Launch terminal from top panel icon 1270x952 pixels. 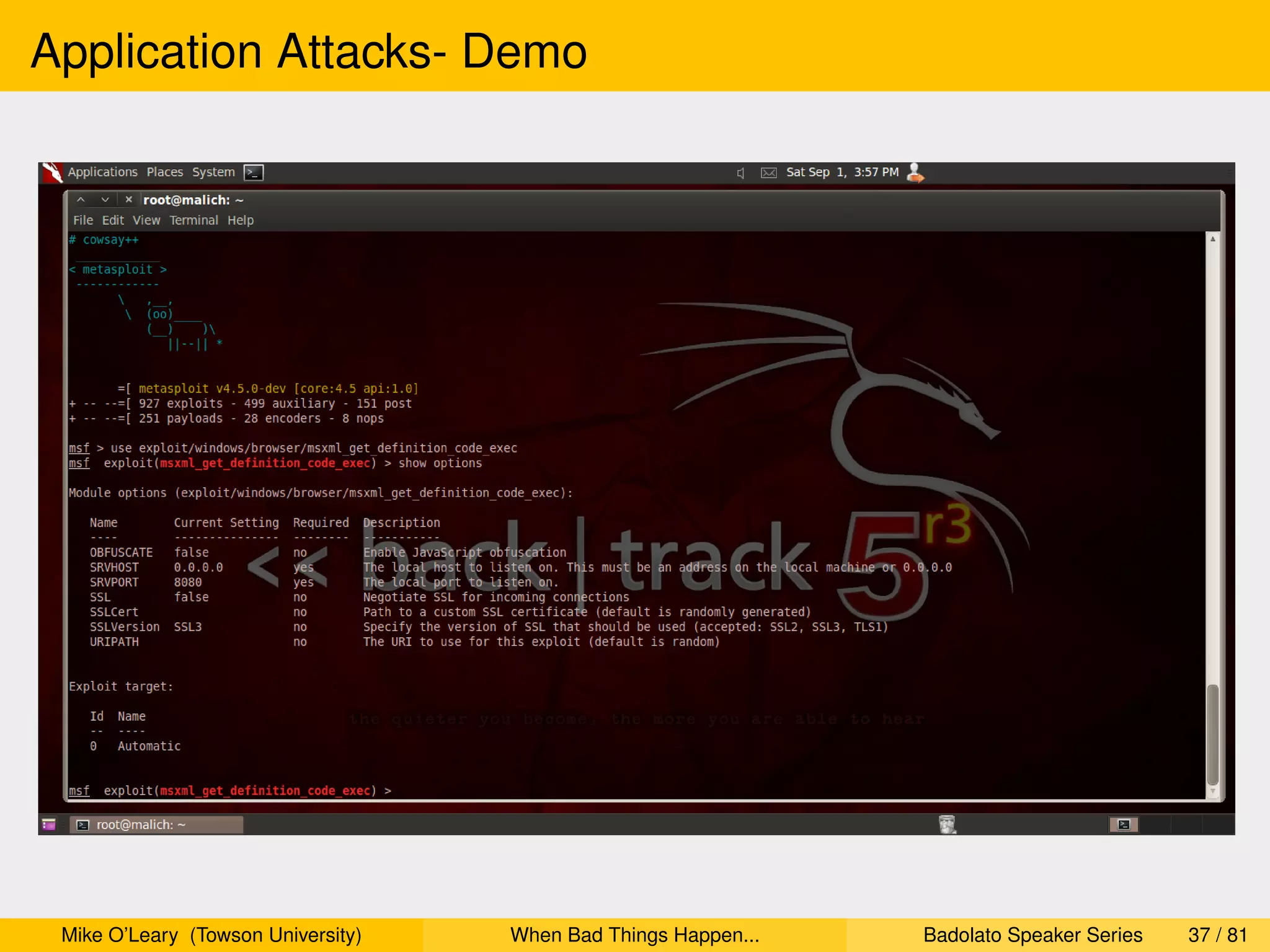point(254,172)
